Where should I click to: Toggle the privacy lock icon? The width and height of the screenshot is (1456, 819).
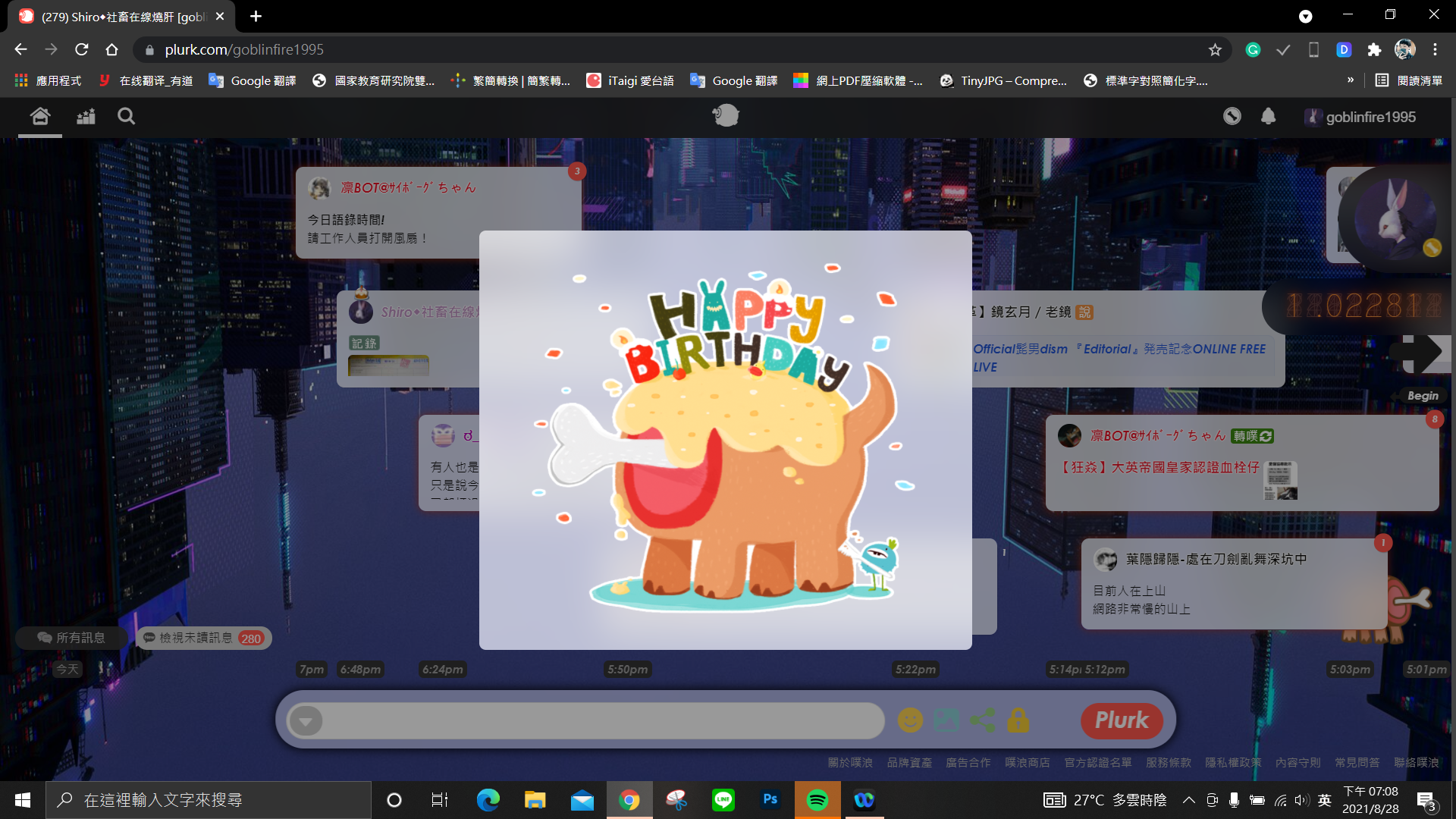[x=1018, y=720]
